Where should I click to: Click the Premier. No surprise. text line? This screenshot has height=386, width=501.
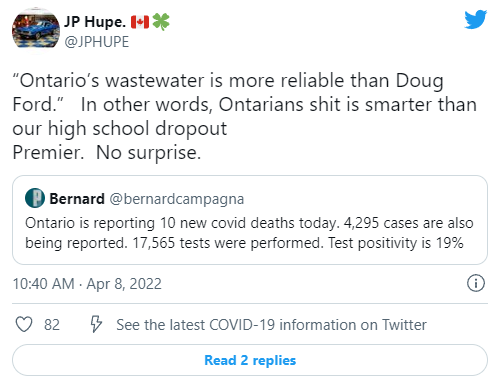pos(107,153)
